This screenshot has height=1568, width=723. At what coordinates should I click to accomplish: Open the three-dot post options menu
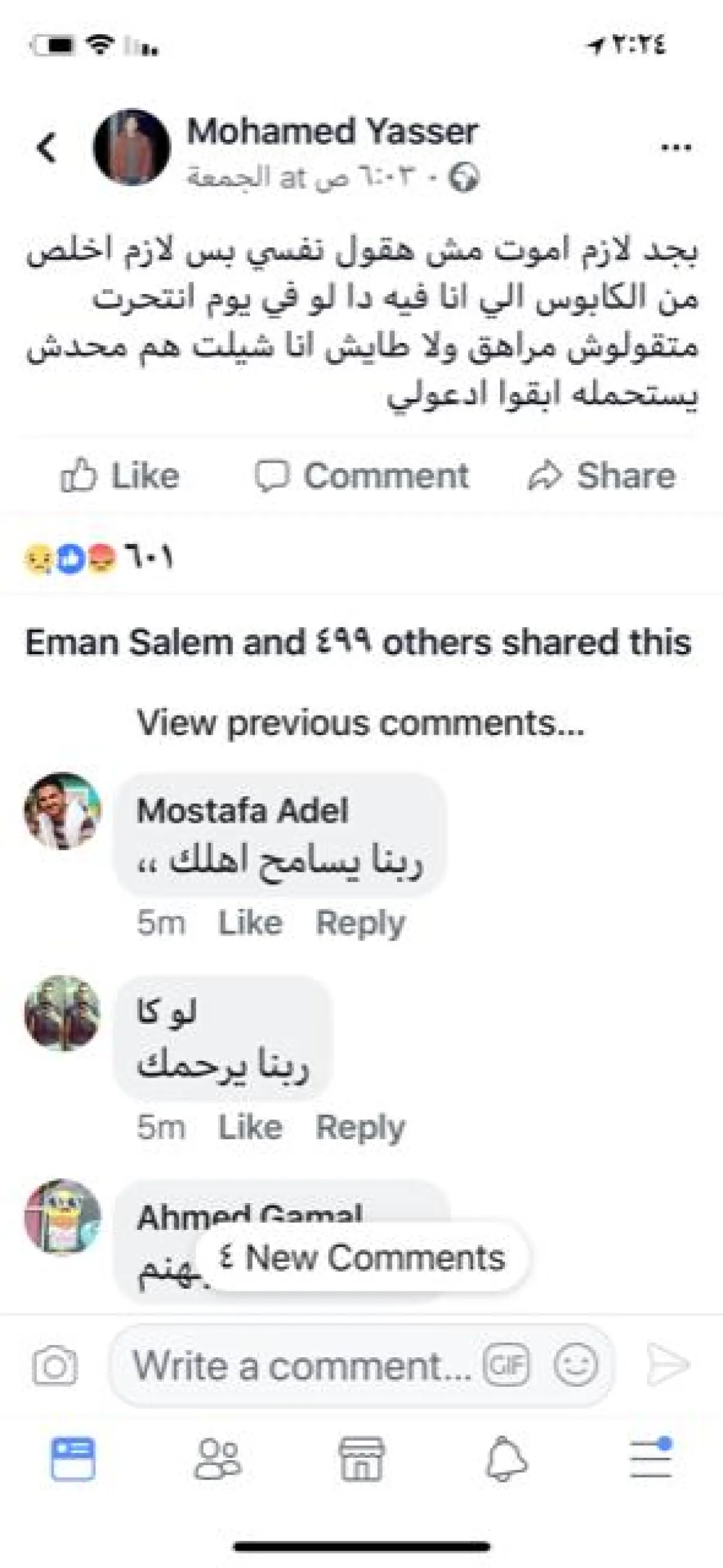click(675, 148)
